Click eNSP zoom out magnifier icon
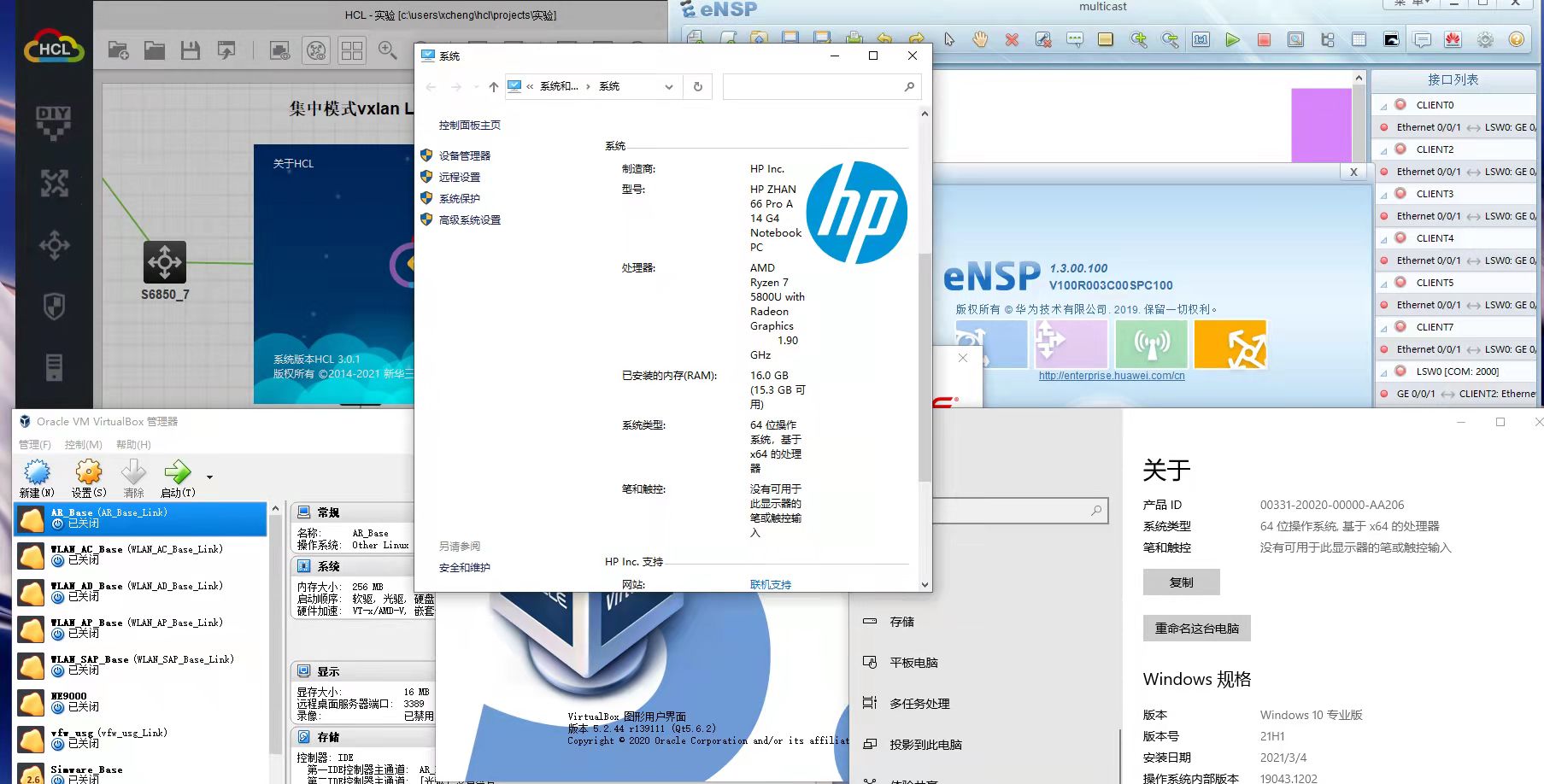The height and width of the screenshot is (784, 1544). pyautogui.click(x=1170, y=39)
